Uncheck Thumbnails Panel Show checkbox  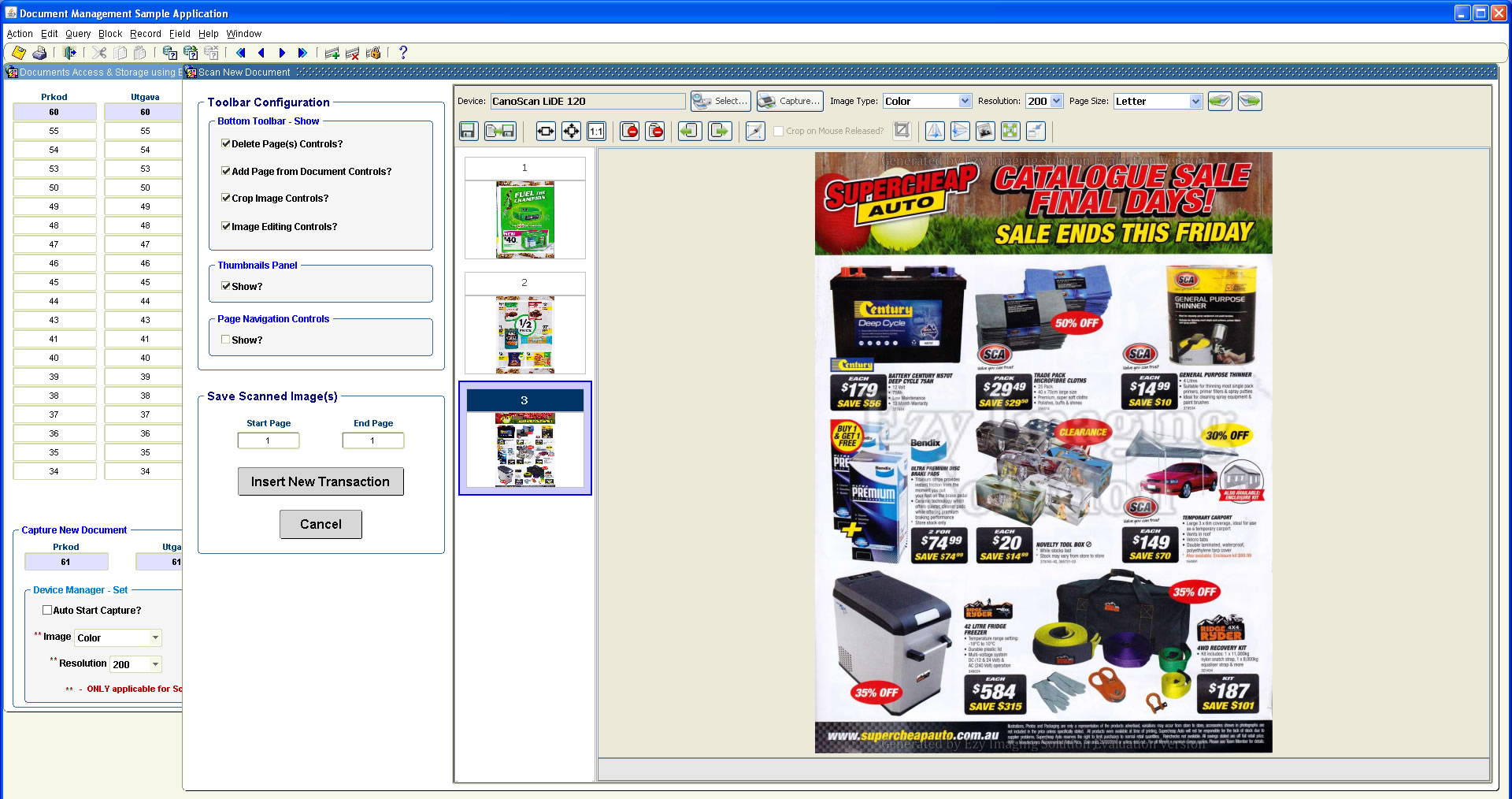coord(226,286)
